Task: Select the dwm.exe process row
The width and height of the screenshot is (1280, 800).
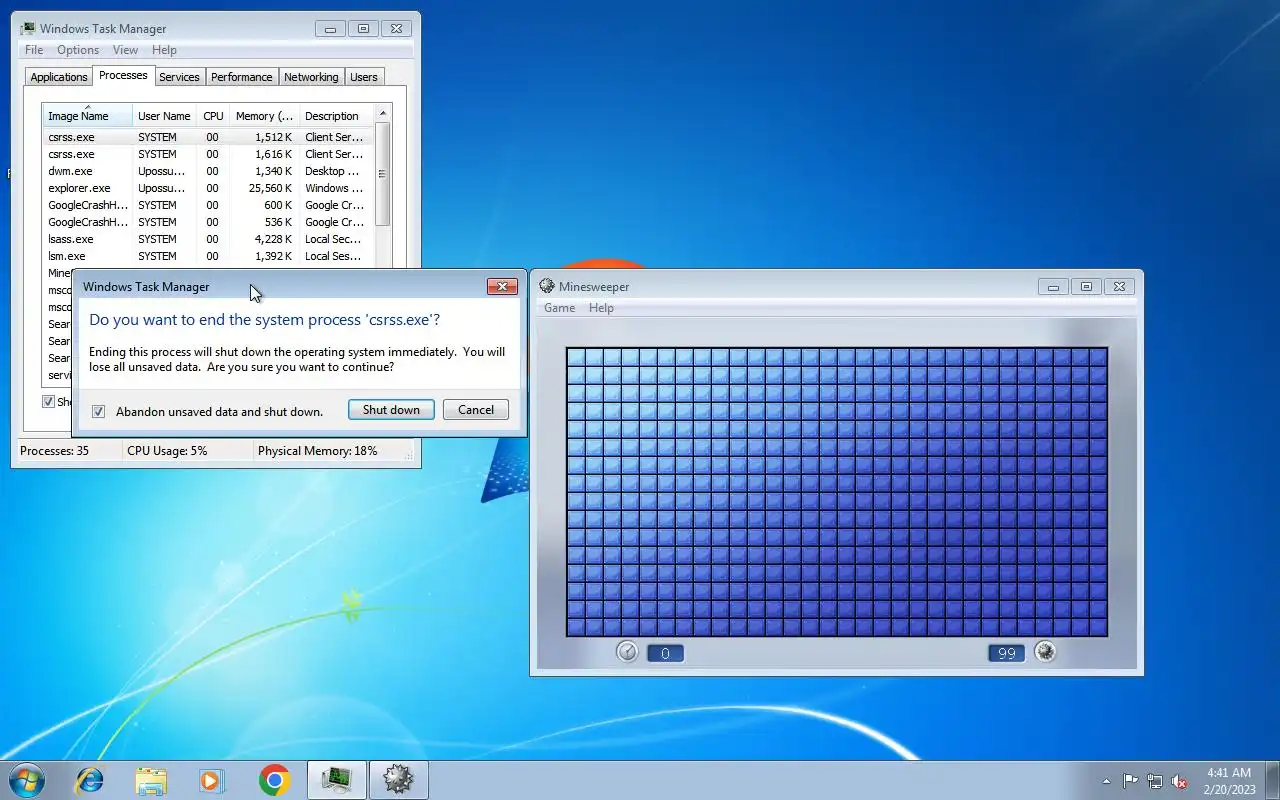Action: pyautogui.click(x=208, y=171)
